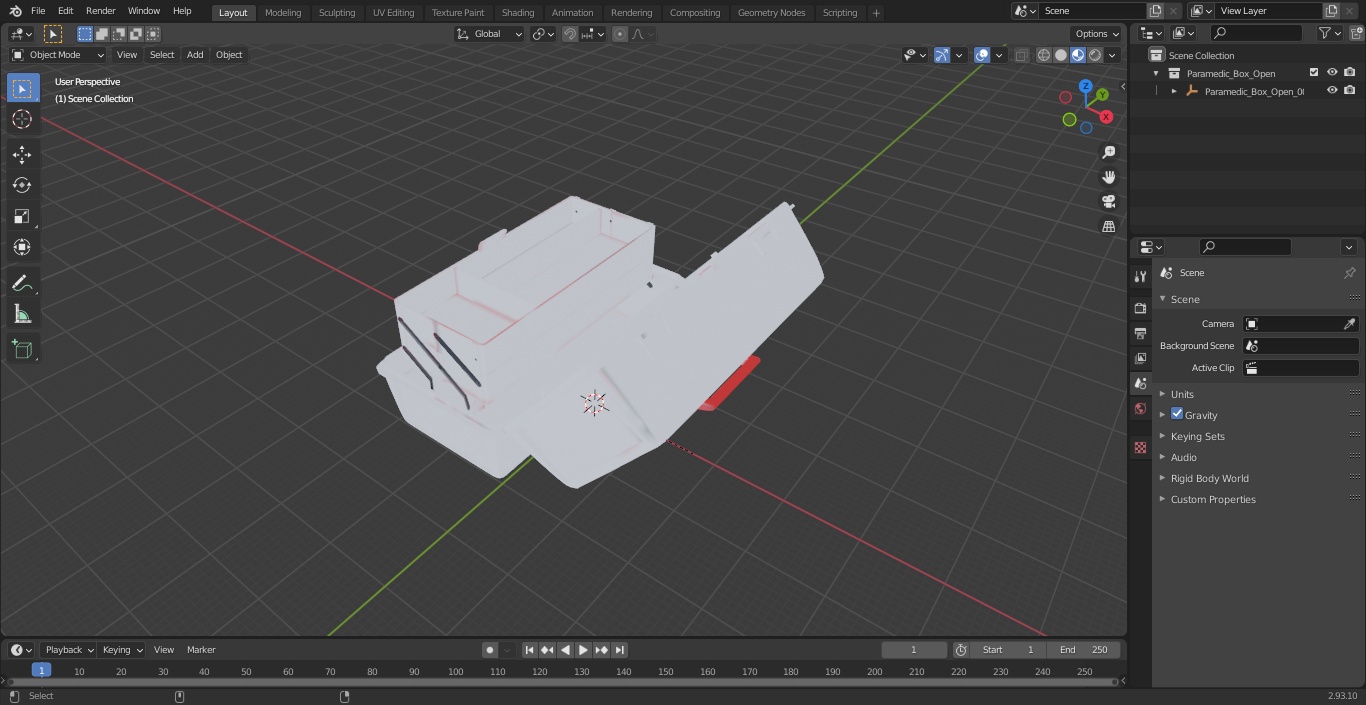Choose the Annotate tool
The image size is (1366, 705).
(x=22, y=283)
